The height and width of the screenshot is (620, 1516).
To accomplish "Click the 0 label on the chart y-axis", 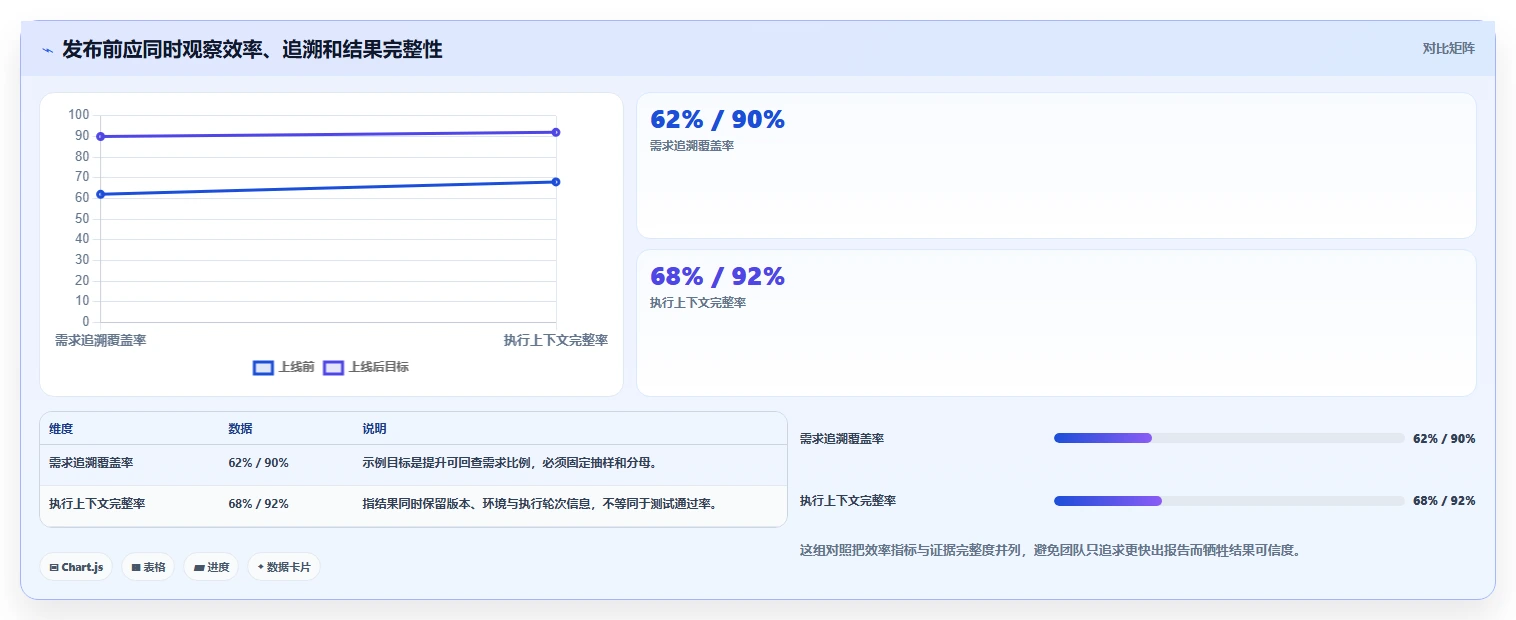I will (86, 322).
